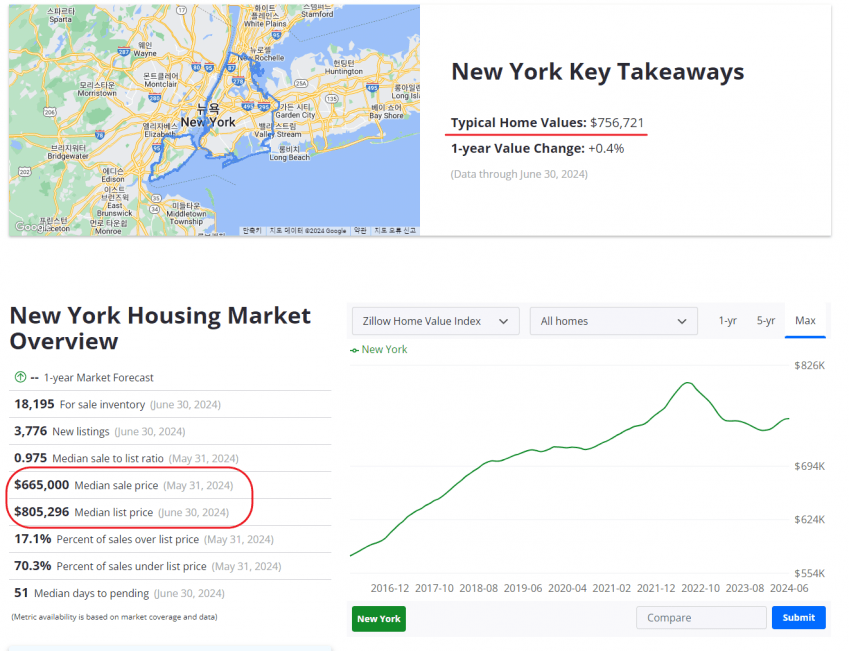Click the peak of the home value line

click(x=688, y=383)
